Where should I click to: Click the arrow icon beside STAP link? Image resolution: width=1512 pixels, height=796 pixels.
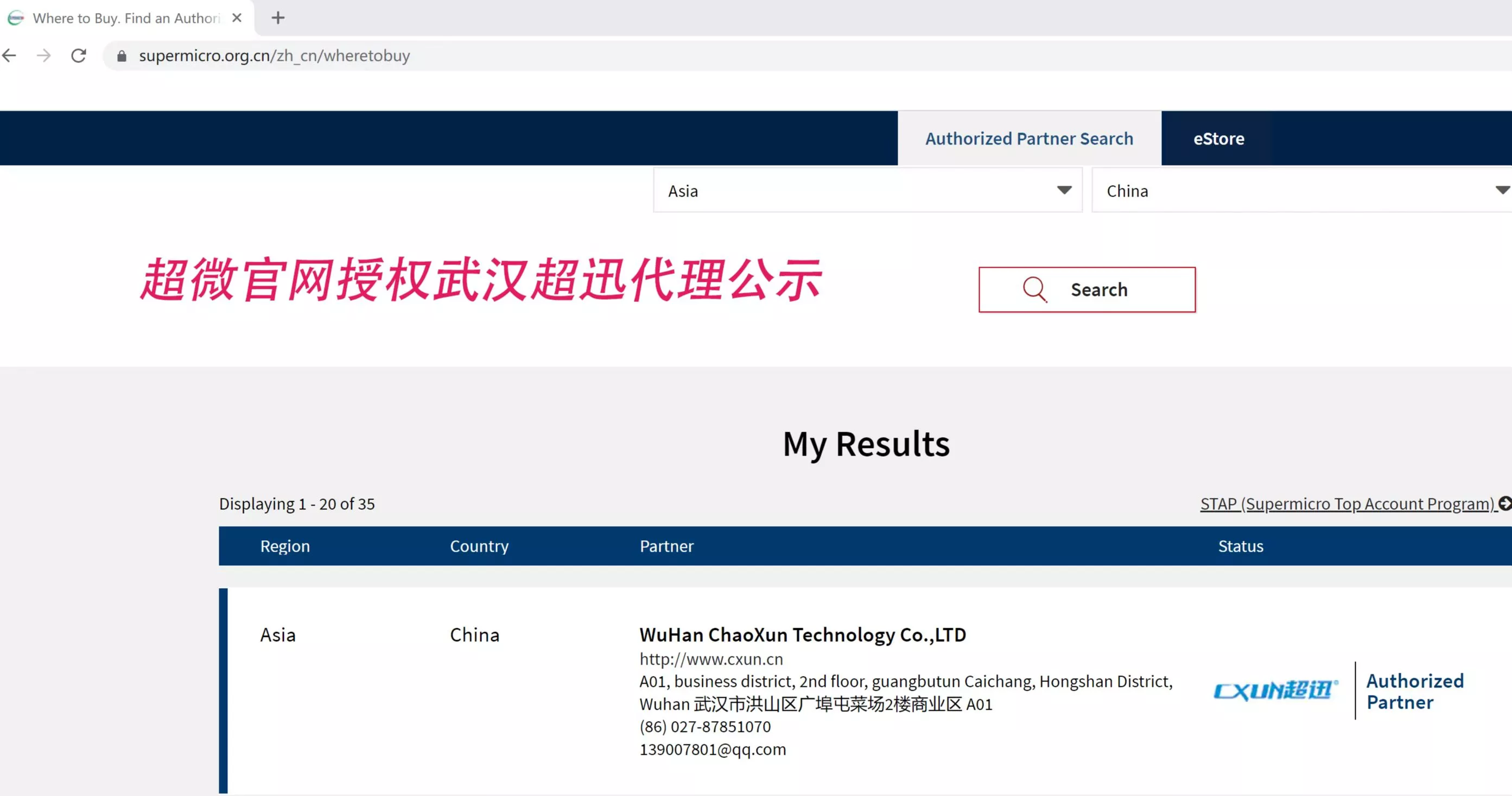[1504, 503]
